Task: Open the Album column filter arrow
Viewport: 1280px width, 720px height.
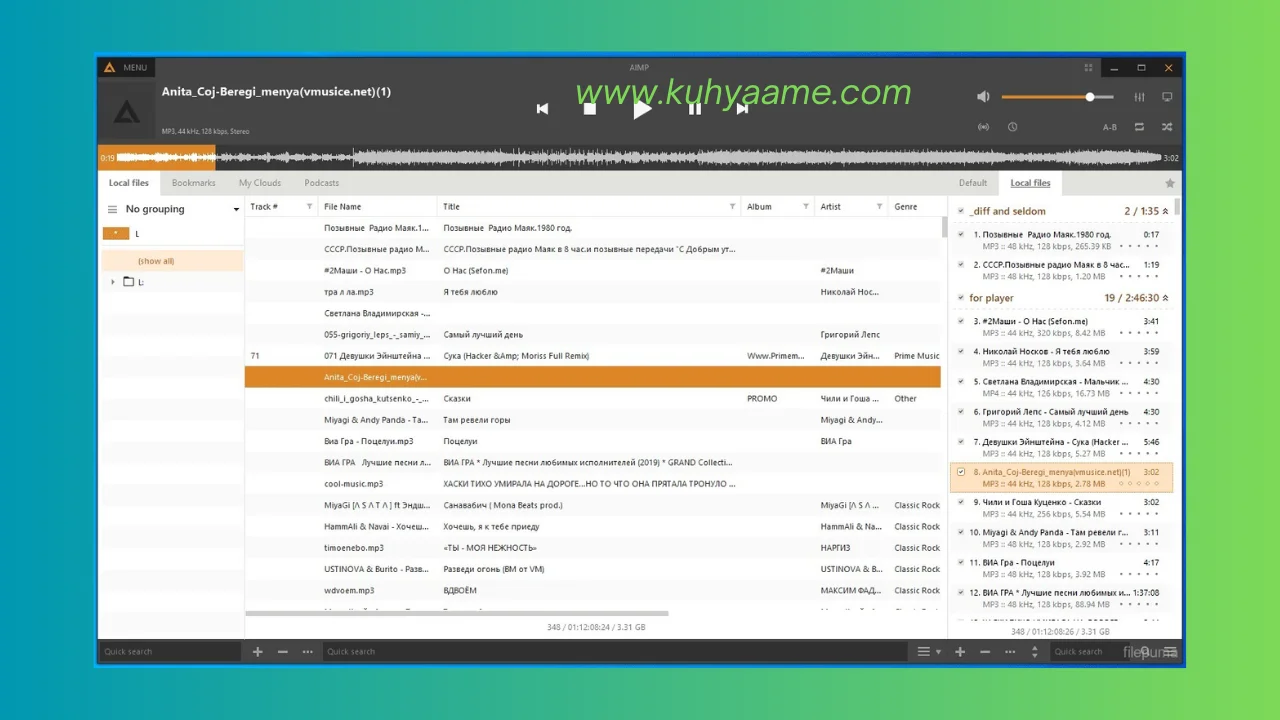Action: coord(806,207)
